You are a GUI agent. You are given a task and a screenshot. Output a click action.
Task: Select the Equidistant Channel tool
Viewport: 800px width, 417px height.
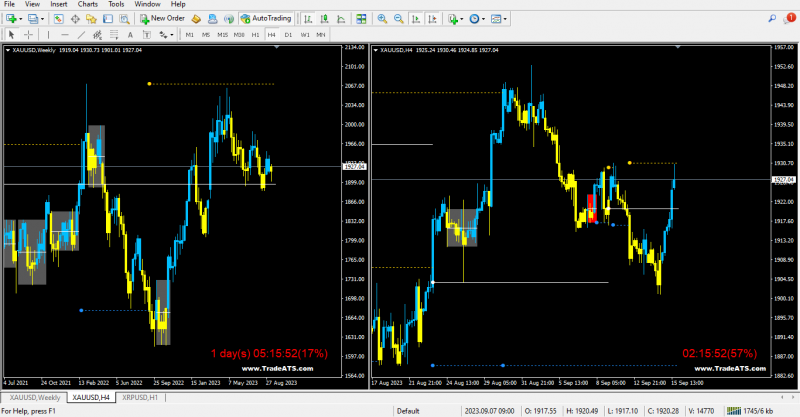(x=97, y=35)
